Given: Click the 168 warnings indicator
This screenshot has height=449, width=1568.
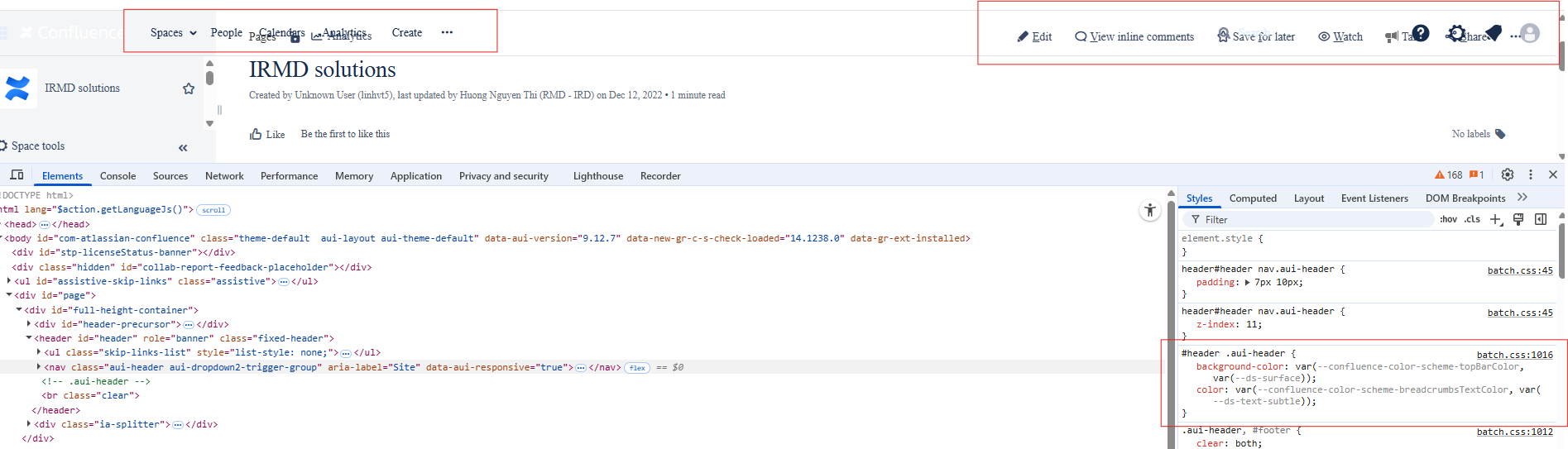Looking at the screenshot, I should [1449, 175].
